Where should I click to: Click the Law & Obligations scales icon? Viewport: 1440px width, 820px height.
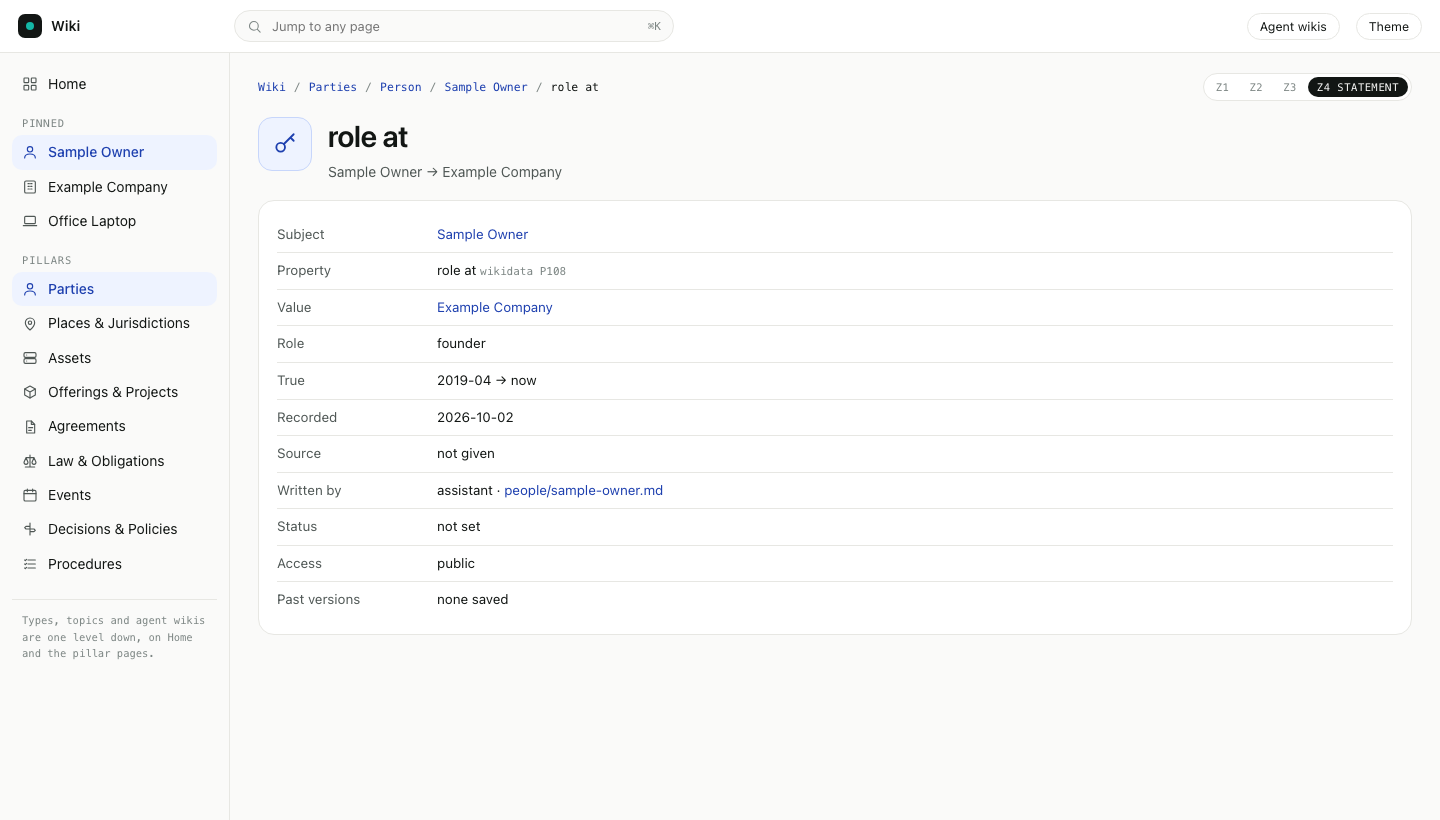tap(30, 461)
